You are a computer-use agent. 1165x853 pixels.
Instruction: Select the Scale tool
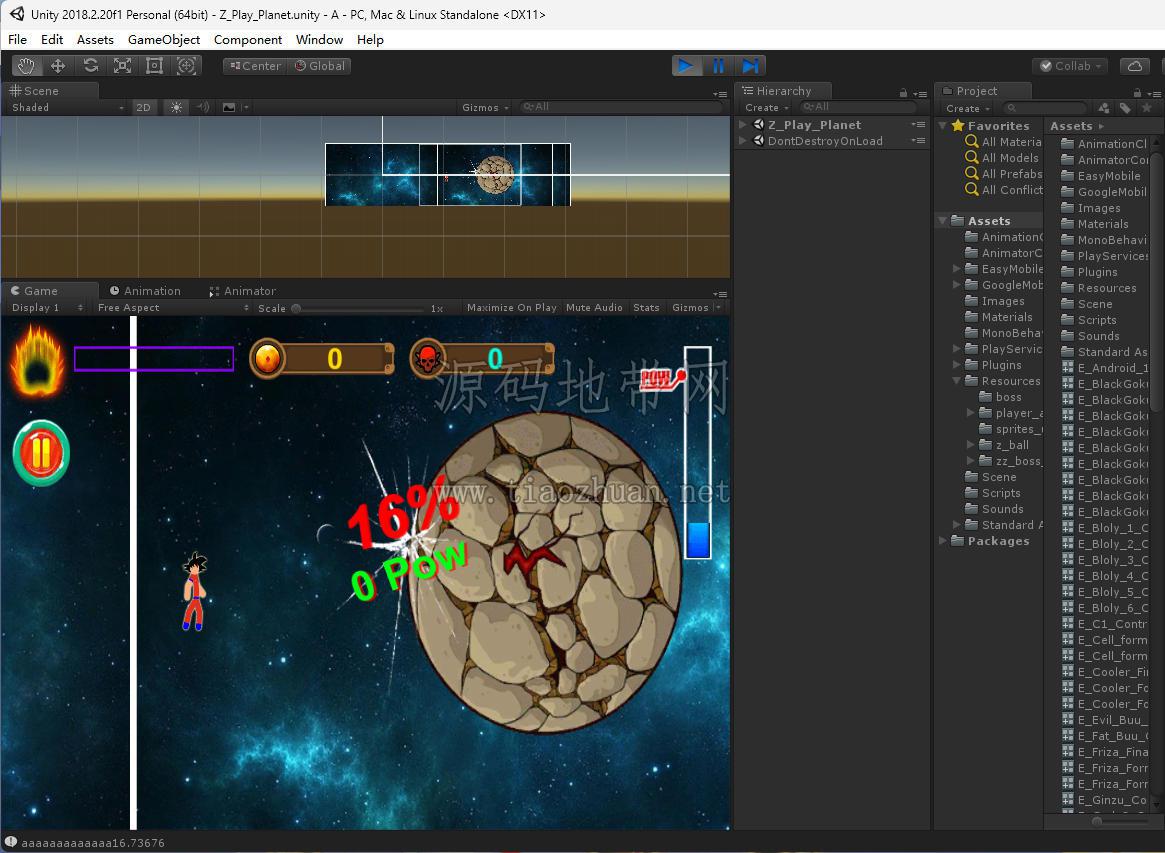pyautogui.click(x=123, y=66)
